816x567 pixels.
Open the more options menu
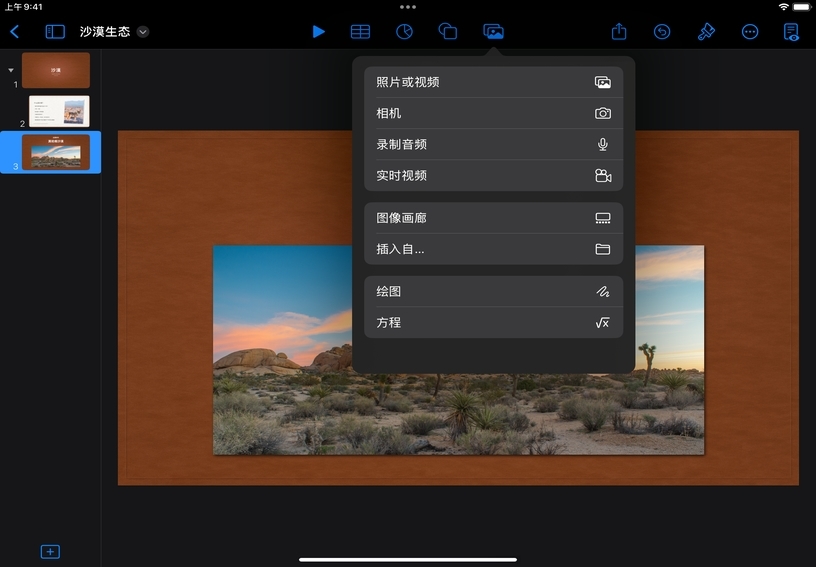[749, 32]
